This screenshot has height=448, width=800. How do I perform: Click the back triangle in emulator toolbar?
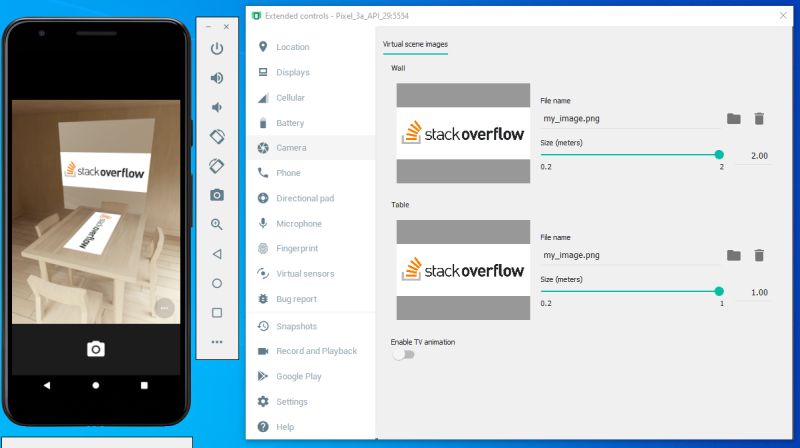[217, 254]
